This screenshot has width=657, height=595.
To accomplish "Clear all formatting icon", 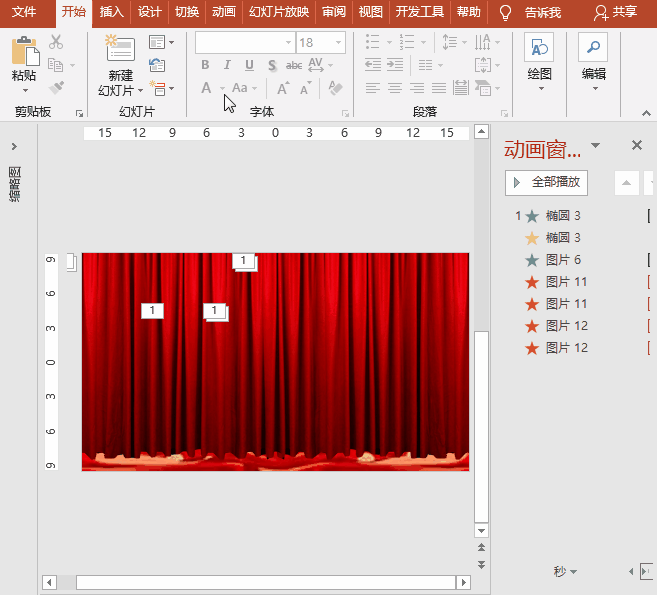I will pyautogui.click(x=336, y=88).
